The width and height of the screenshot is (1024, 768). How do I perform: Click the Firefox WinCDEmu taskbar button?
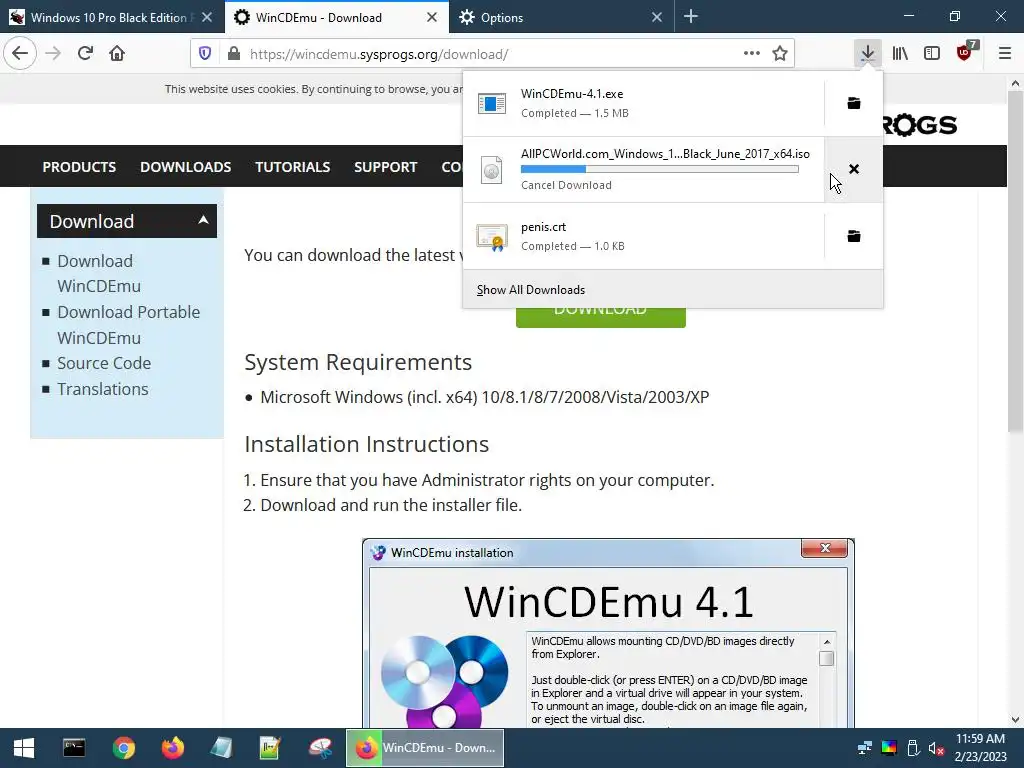425,748
